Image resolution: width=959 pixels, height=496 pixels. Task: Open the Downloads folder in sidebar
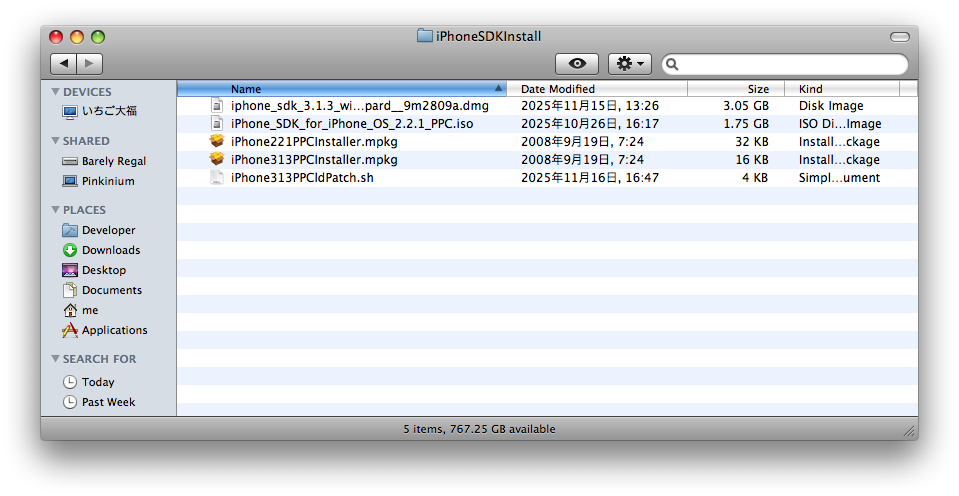click(x=110, y=250)
